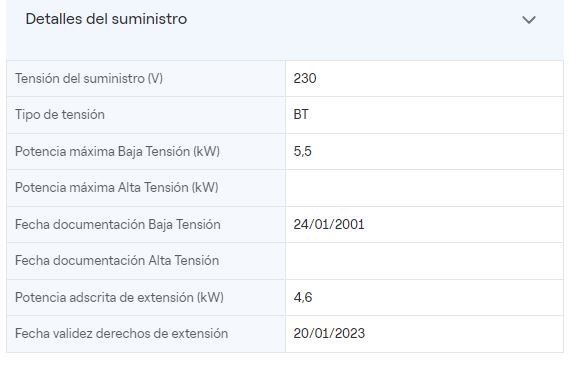Select the 24/01/2001 date value

pyautogui.click(x=329, y=224)
